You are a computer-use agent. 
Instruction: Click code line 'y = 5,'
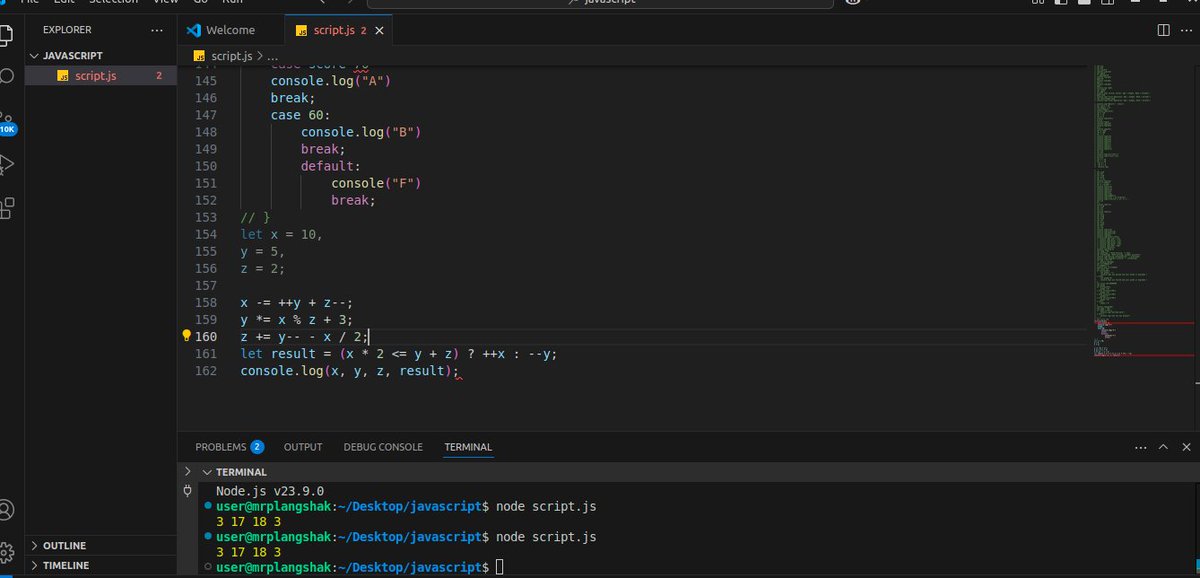tap(262, 251)
